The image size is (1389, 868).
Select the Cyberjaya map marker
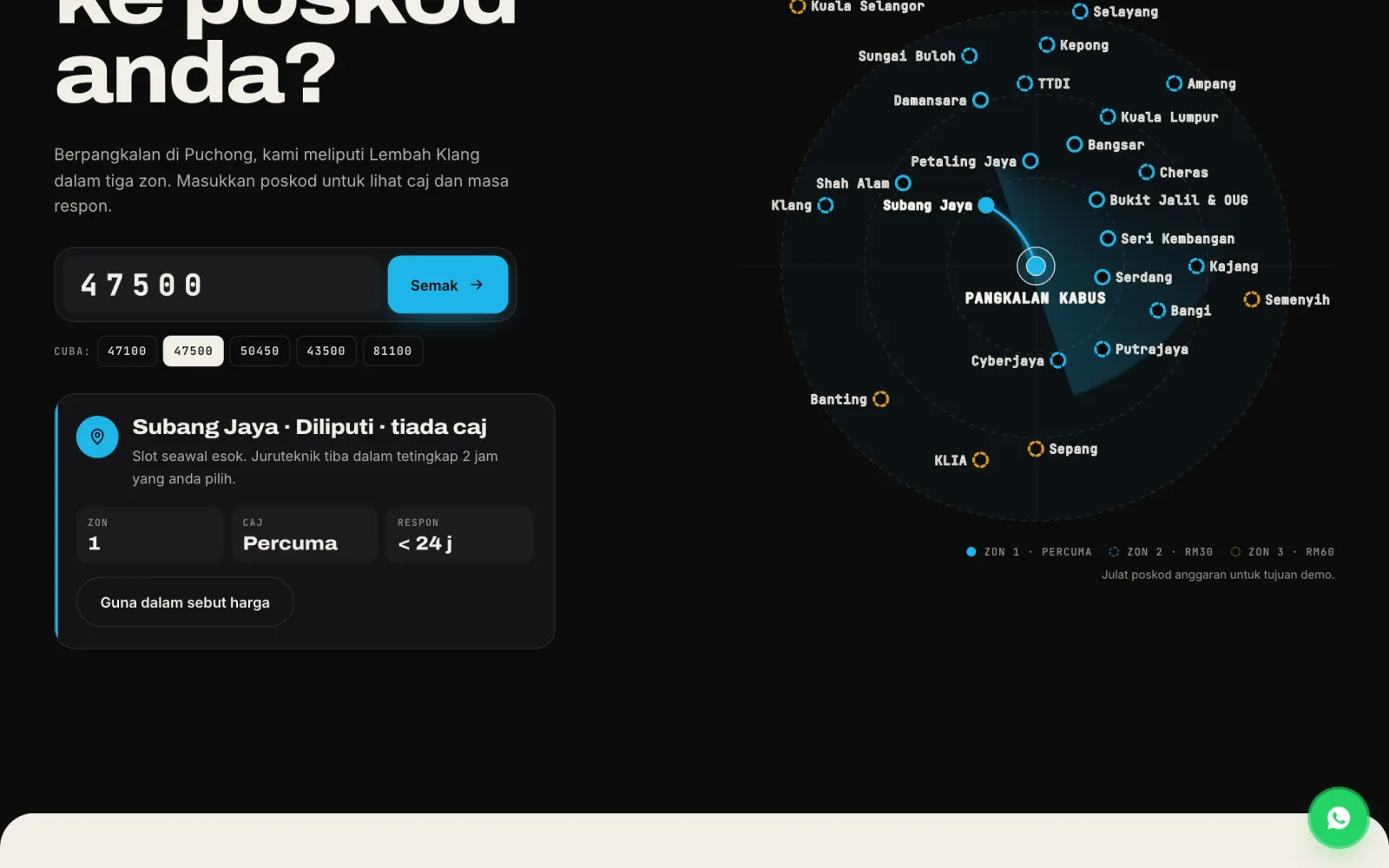(x=1057, y=360)
